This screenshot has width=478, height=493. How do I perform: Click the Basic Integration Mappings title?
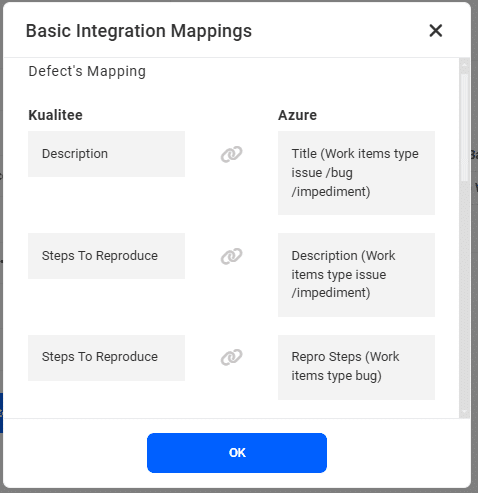[139, 31]
